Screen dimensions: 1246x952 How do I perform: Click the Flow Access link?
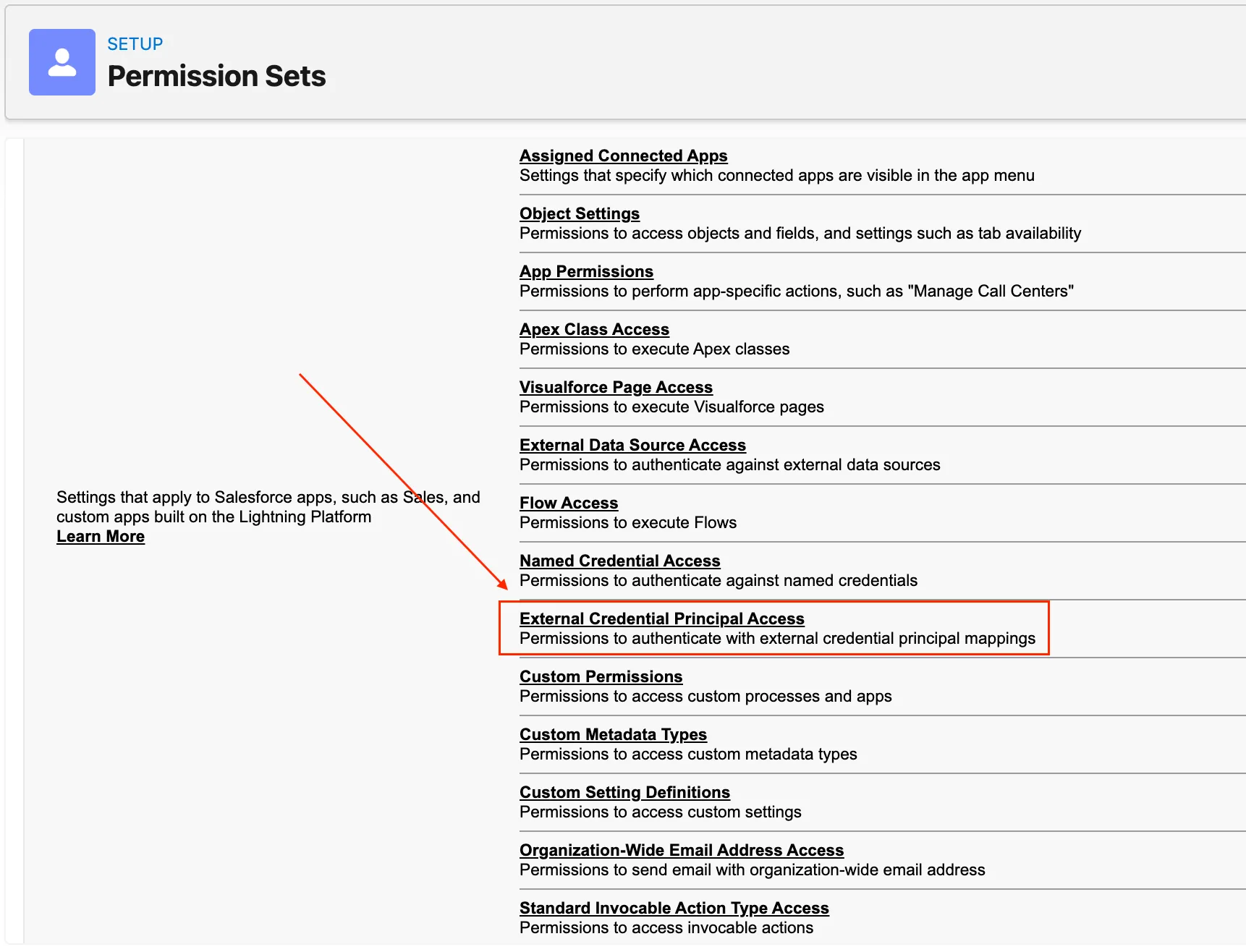(569, 503)
